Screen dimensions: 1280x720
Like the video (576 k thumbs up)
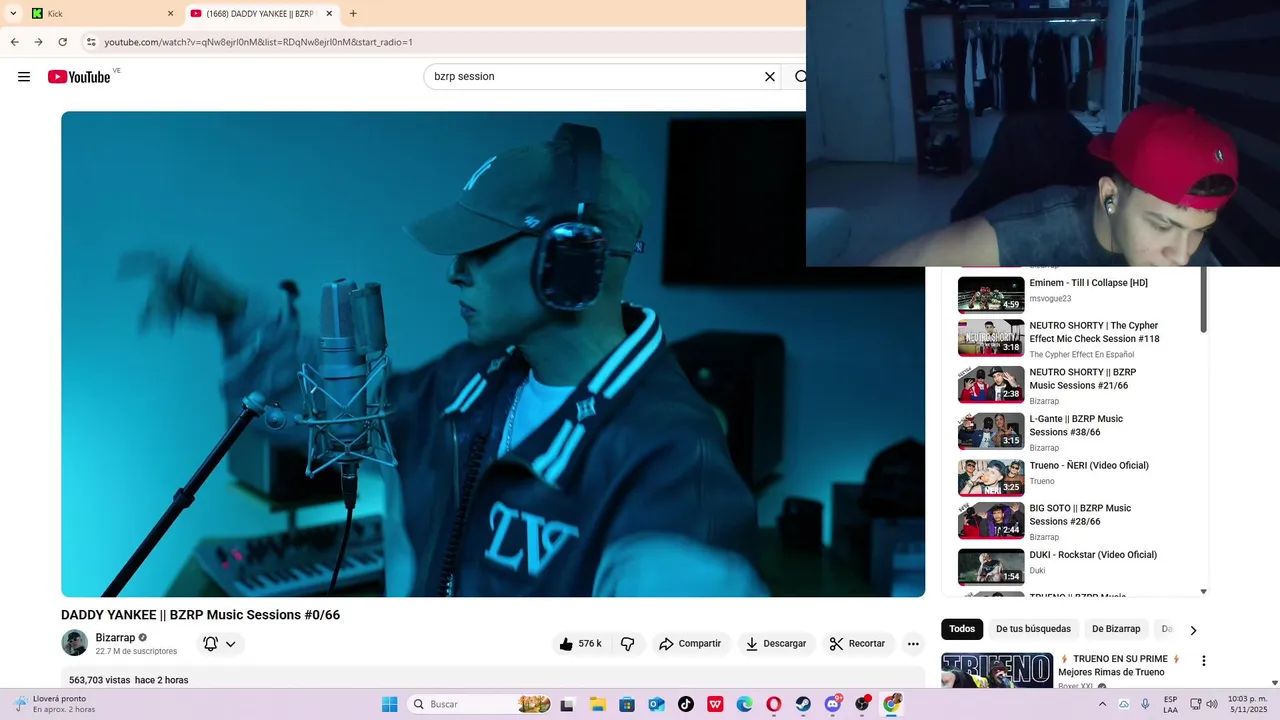[x=581, y=644]
